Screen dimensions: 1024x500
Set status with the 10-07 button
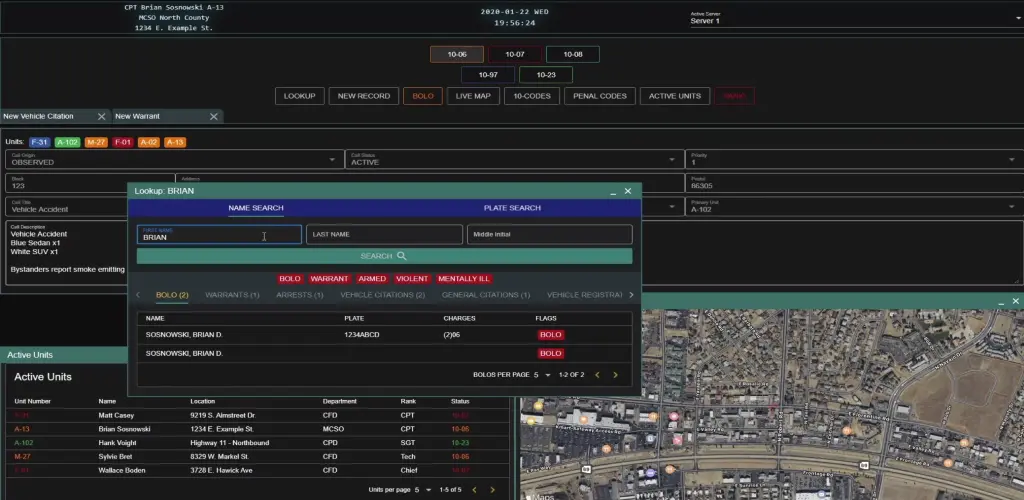pyautogui.click(x=515, y=54)
